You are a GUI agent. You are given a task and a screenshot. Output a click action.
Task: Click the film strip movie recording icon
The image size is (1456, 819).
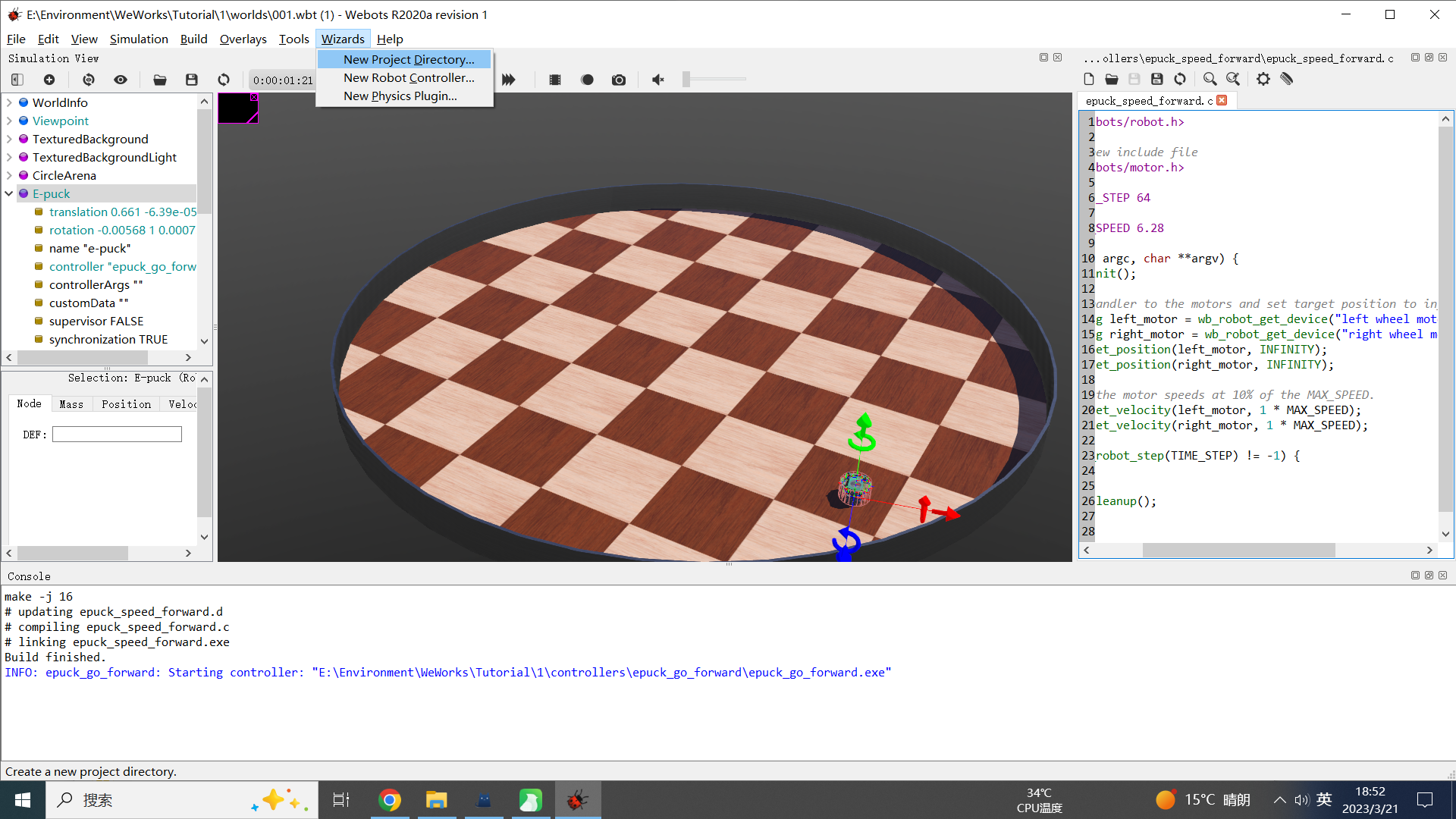(x=555, y=80)
